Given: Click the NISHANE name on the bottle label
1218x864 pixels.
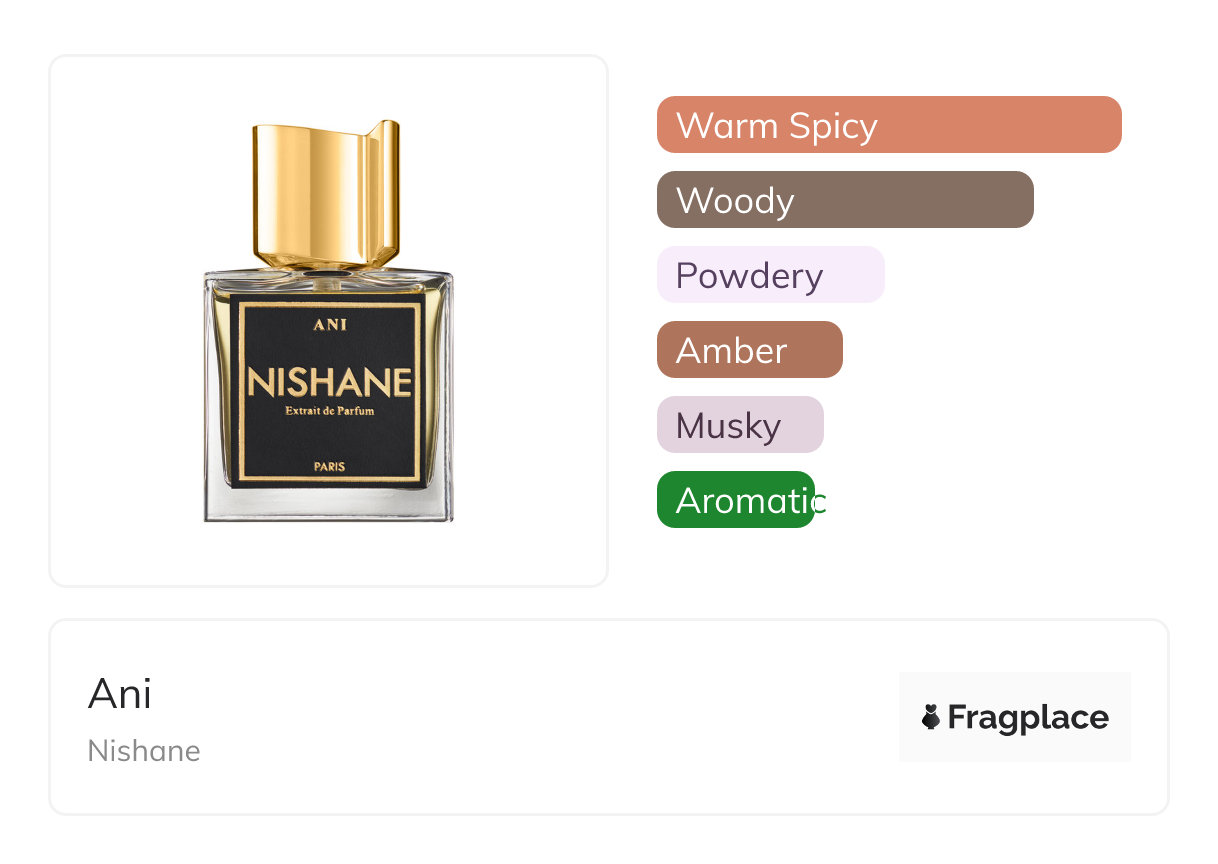Looking at the screenshot, I should 329,383.
